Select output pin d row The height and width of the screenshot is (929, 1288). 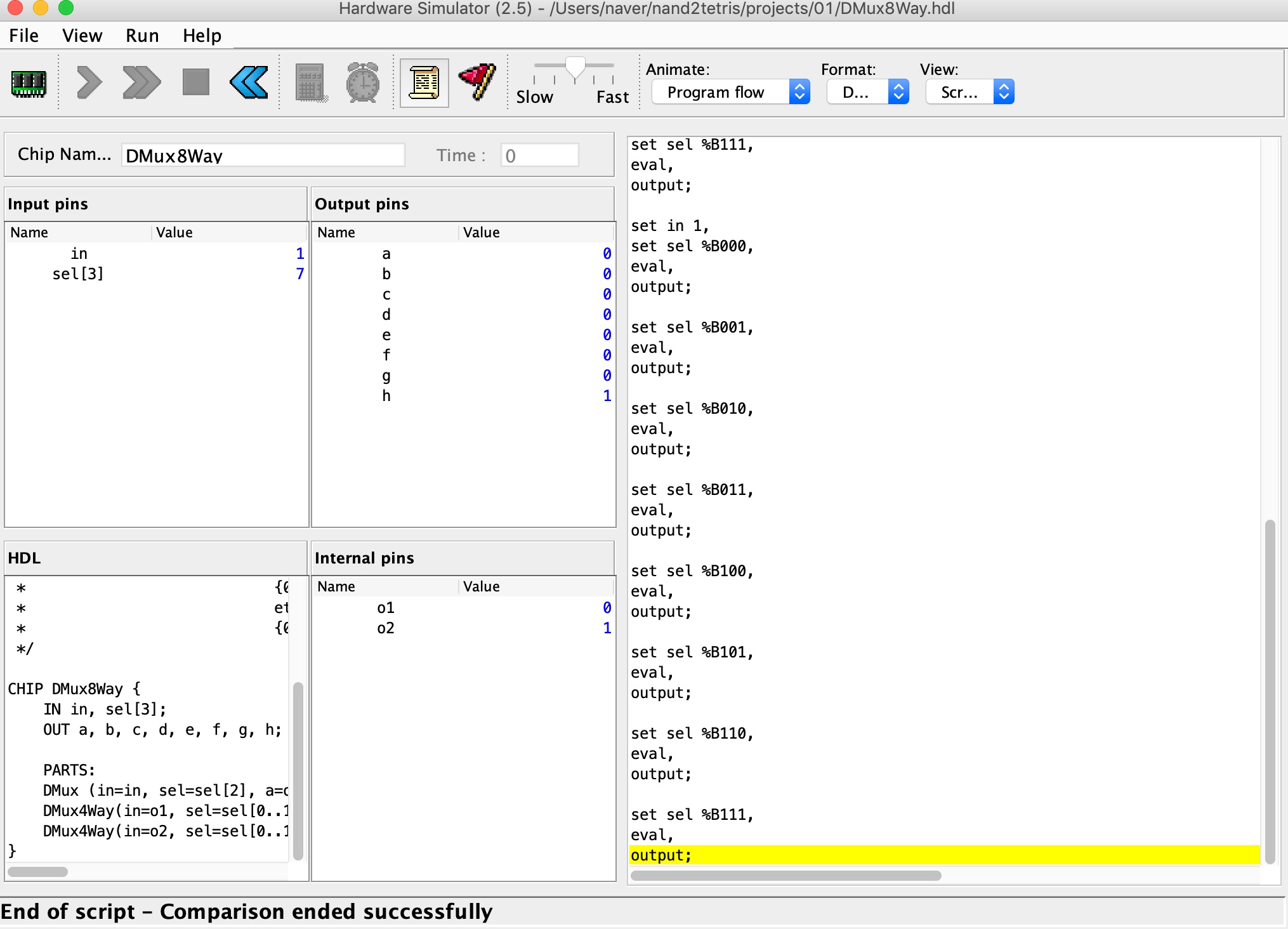click(x=464, y=315)
